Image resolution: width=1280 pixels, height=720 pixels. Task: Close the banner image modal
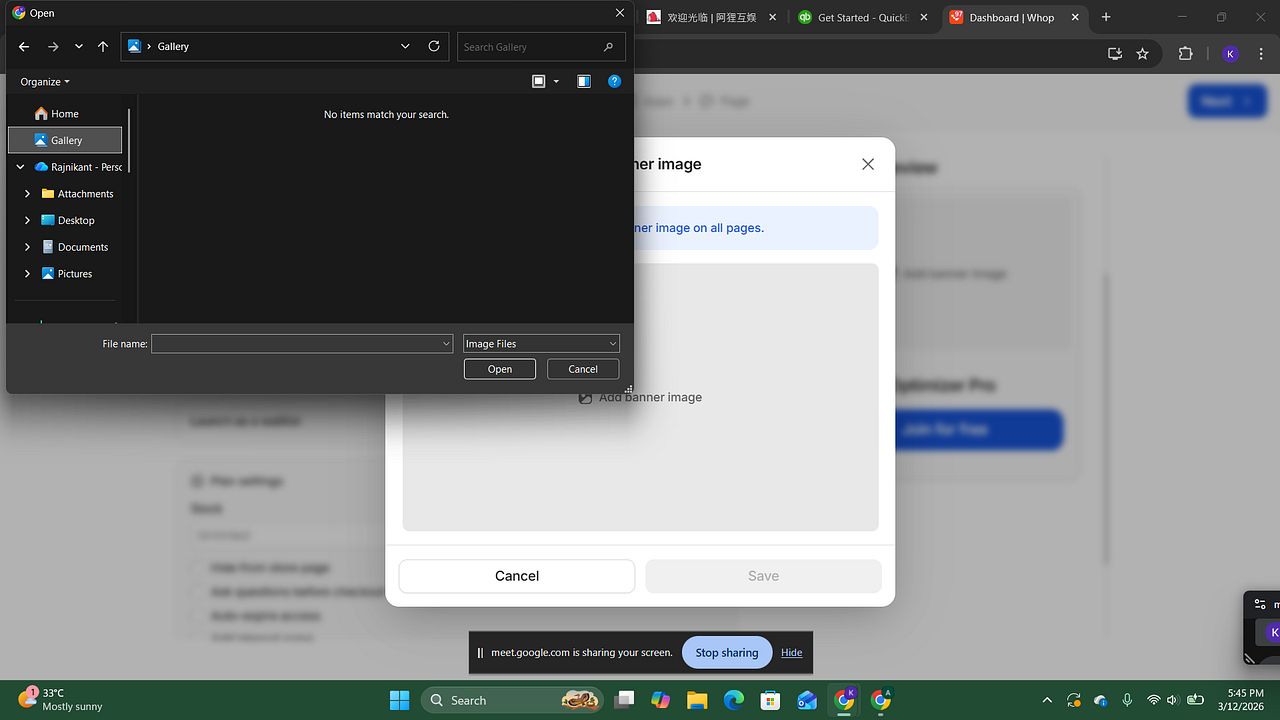(868, 164)
